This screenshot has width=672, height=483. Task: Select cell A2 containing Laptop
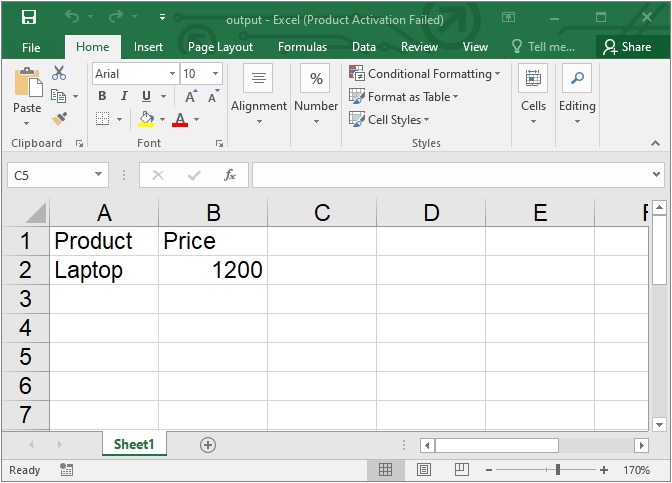point(104,270)
